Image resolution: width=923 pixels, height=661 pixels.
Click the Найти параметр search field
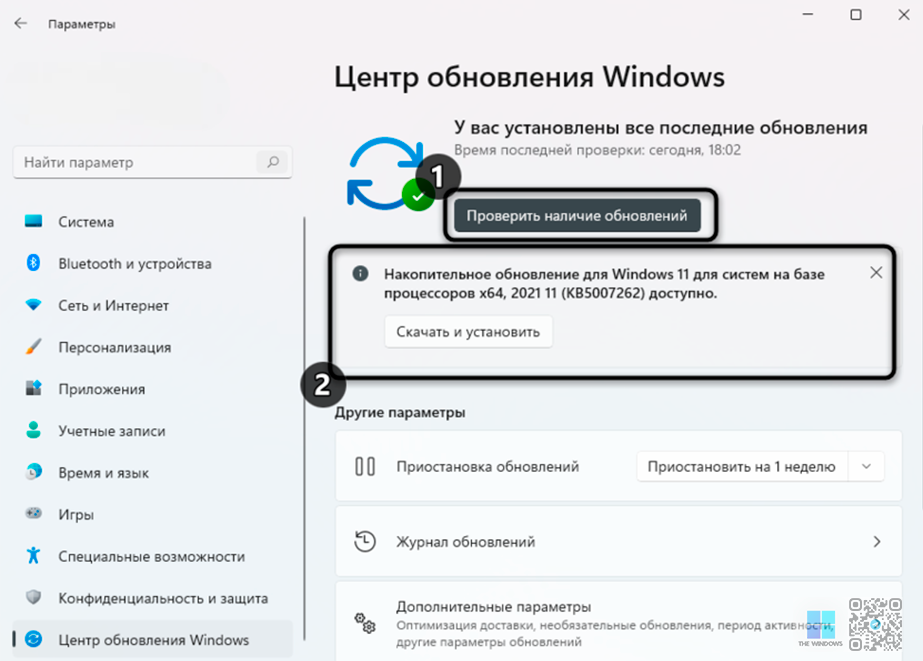(152, 162)
